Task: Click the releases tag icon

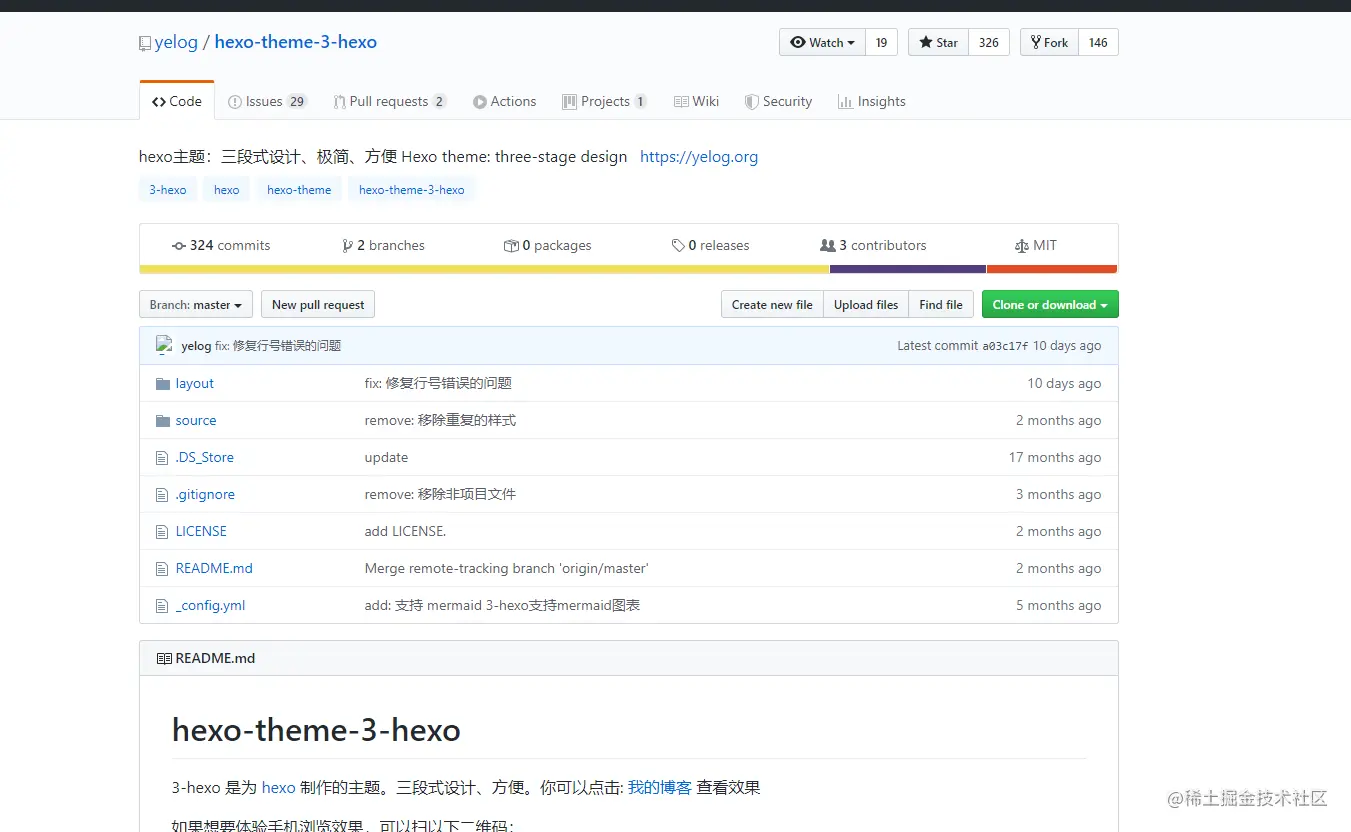Action: click(678, 246)
